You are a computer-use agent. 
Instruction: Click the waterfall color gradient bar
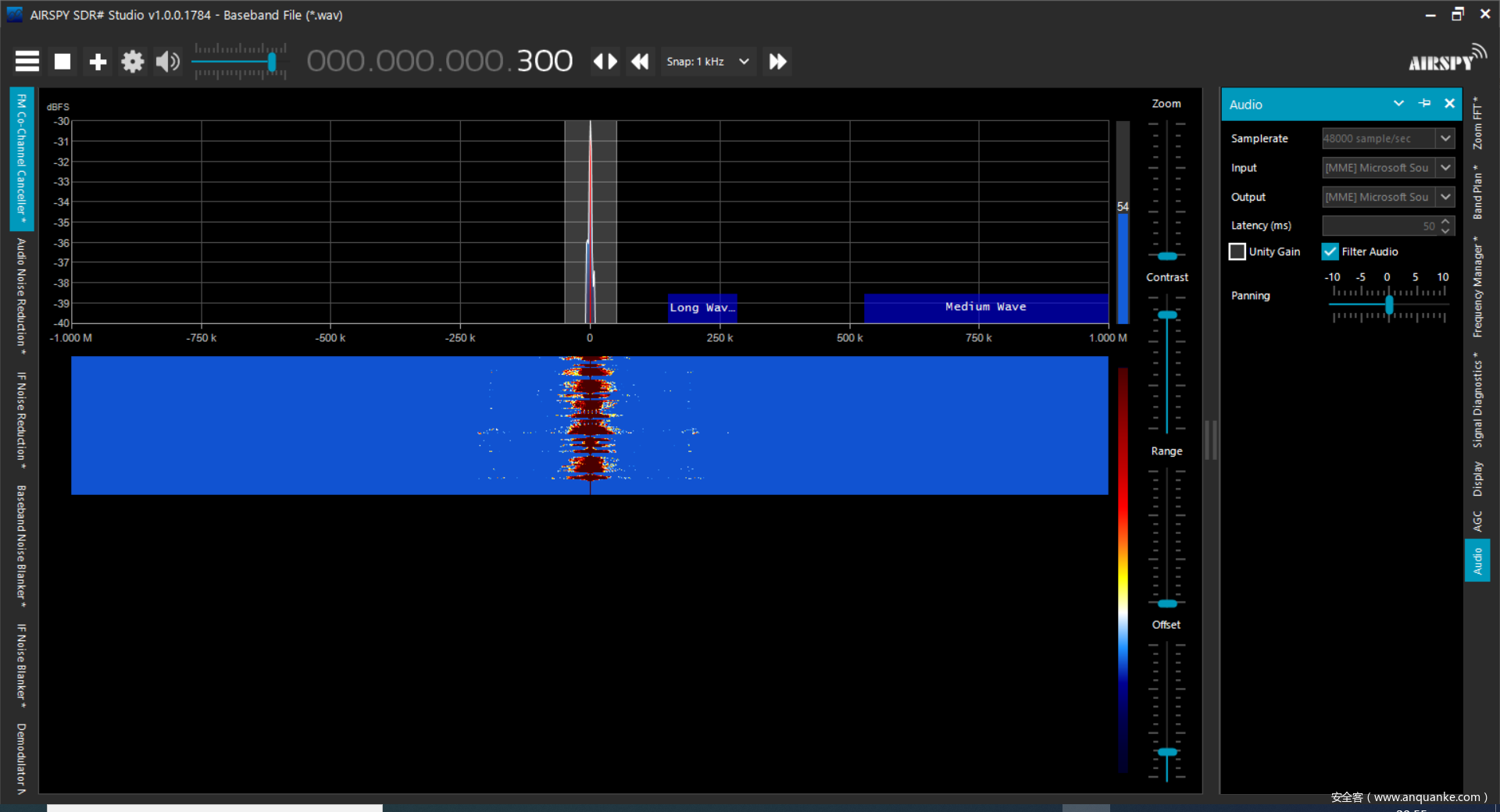(x=1123, y=570)
